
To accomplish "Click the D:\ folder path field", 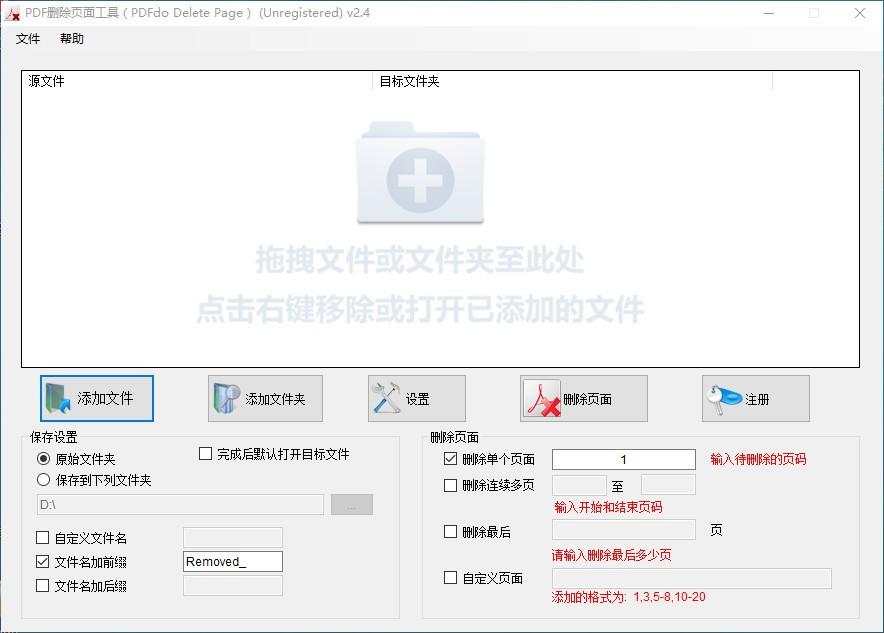I will point(180,504).
